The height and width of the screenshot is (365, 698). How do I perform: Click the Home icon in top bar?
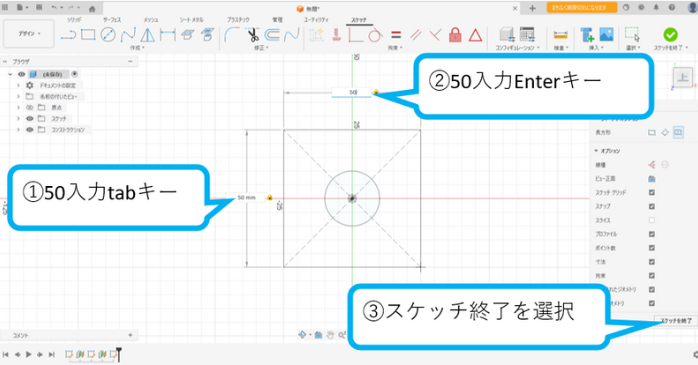92,8
